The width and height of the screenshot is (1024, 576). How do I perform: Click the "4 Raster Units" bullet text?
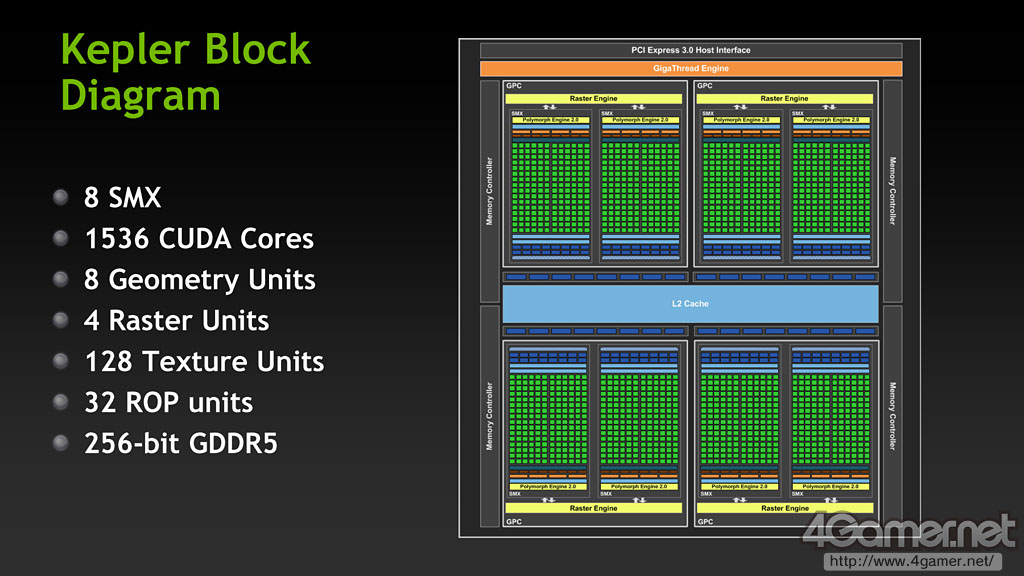[176, 321]
